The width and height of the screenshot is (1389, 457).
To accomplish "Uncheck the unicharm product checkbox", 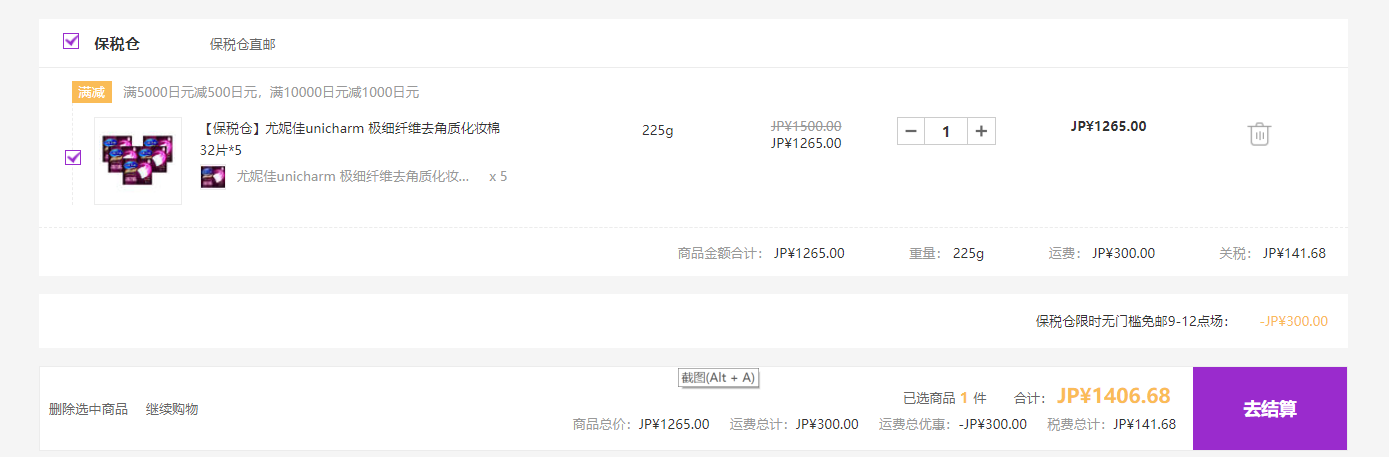I will pyautogui.click(x=73, y=157).
